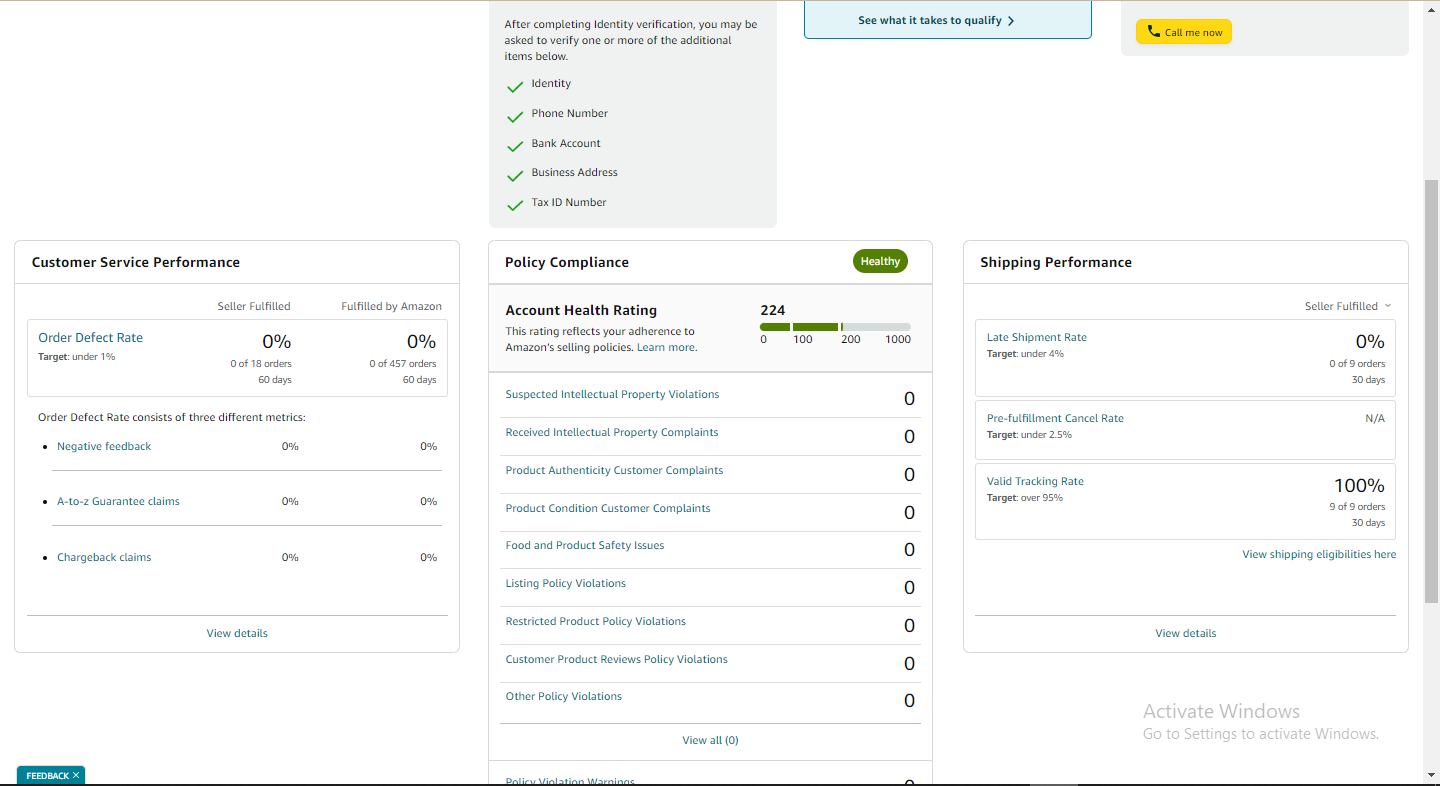Open A-to-z Guarantee claims
Image resolution: width=1440 pixels, height=786 pixels.
point(118,501)
